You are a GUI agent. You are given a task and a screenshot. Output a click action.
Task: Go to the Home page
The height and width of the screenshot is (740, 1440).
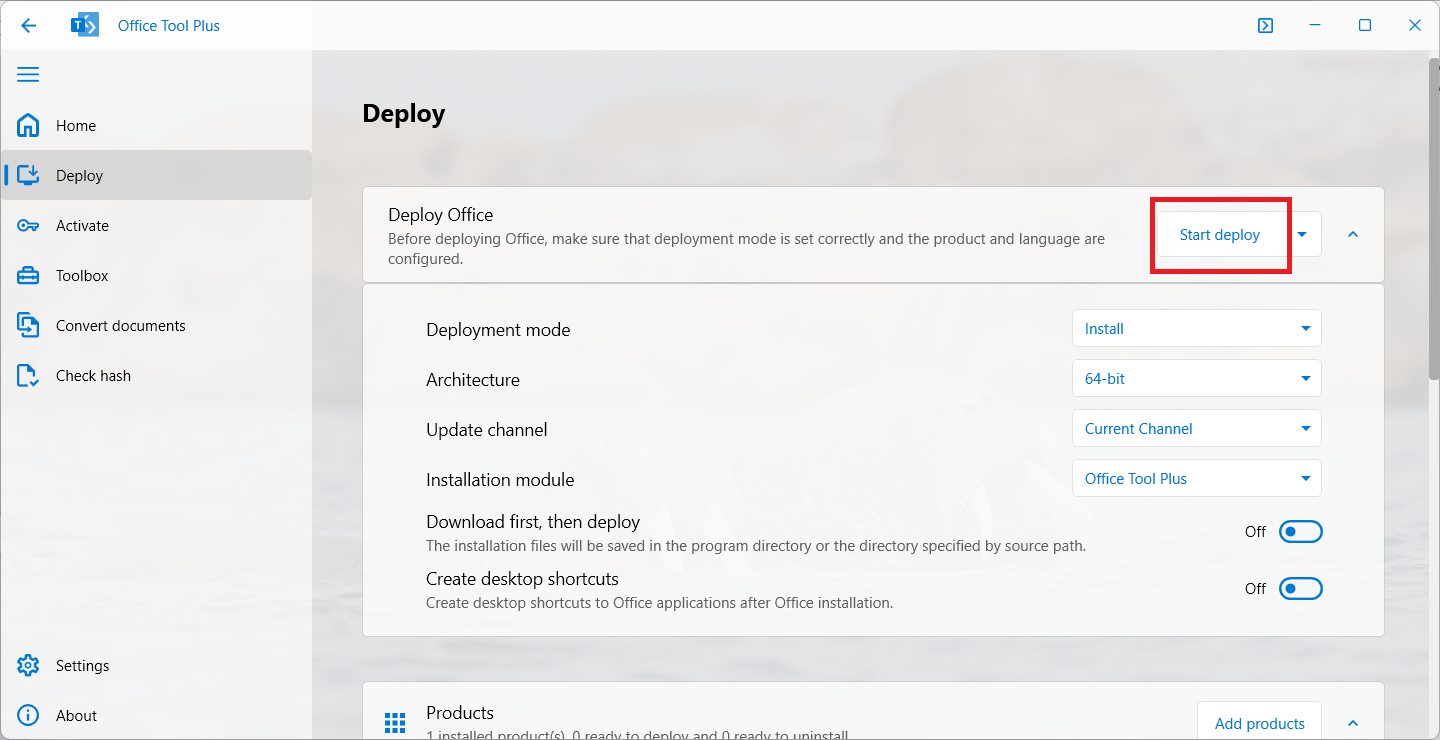[156, 126]
